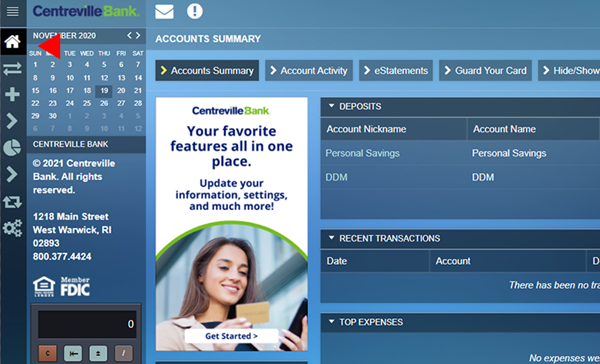Click the CENTREVILLE BANK panel header
The height and width of the screenshot is (364, 600).
[86, 144]
